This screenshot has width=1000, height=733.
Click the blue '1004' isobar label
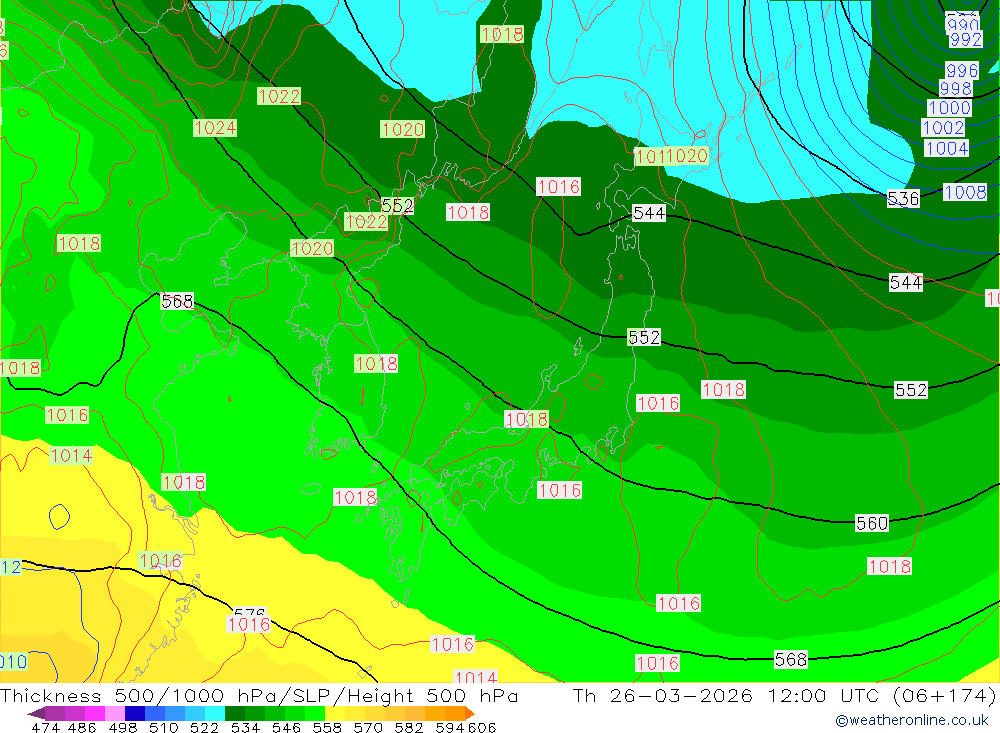pyautogui.click(x=946, y=148)
